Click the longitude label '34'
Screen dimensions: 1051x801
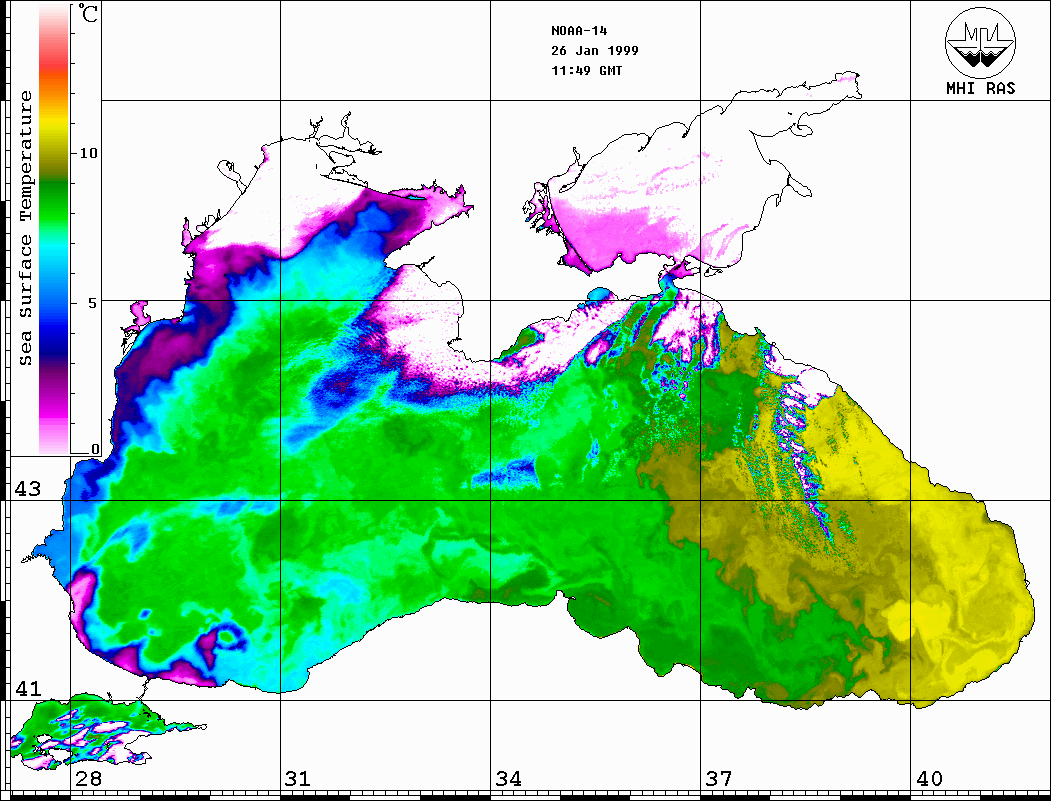tap(509, 779)
